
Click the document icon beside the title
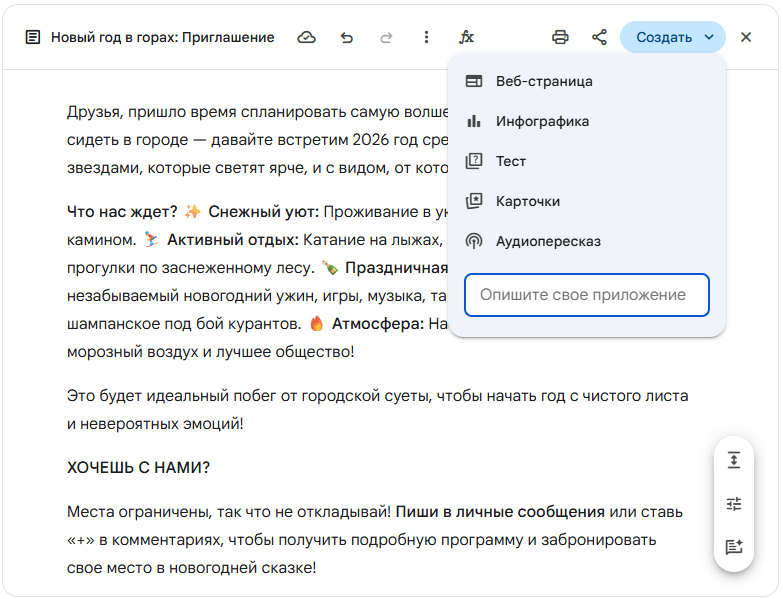pos(33,37)
